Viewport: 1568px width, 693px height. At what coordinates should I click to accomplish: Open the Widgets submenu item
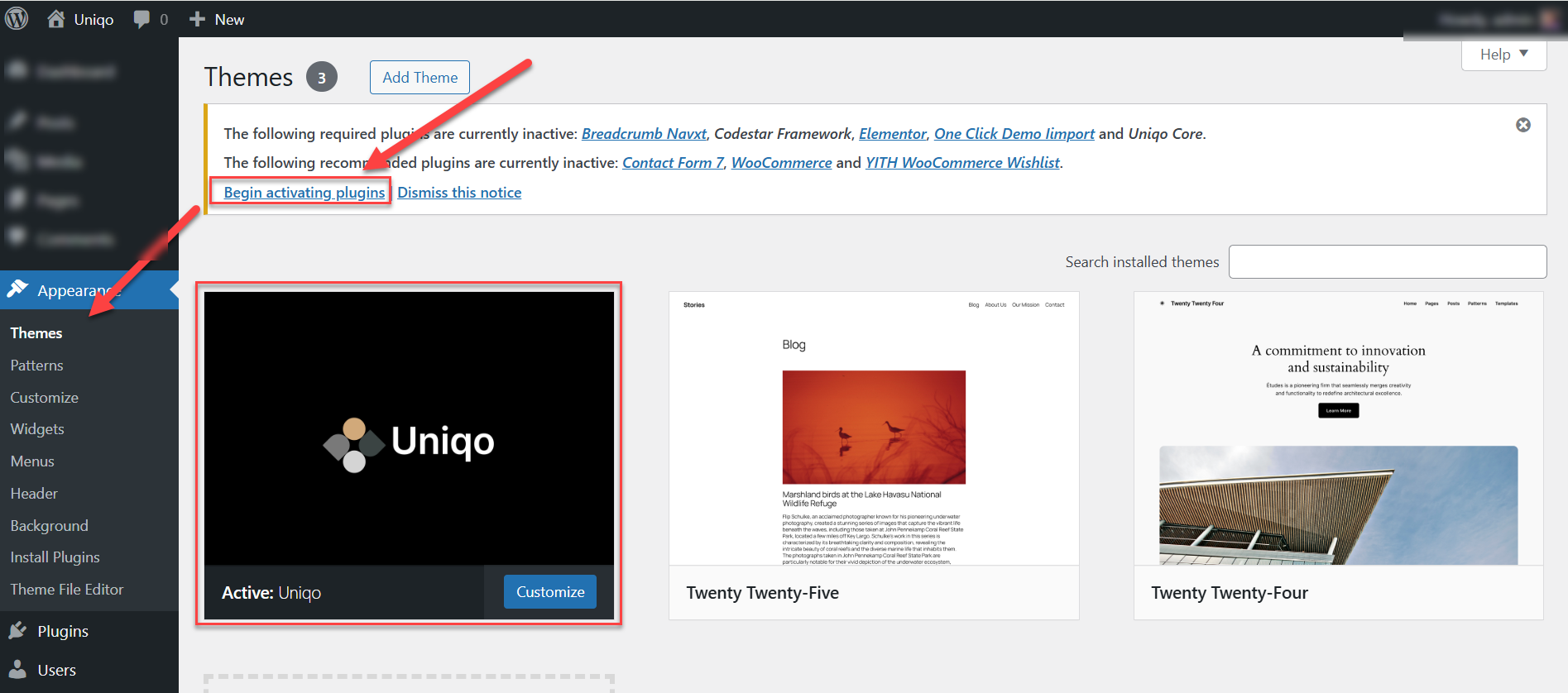[x=37, y=429]
